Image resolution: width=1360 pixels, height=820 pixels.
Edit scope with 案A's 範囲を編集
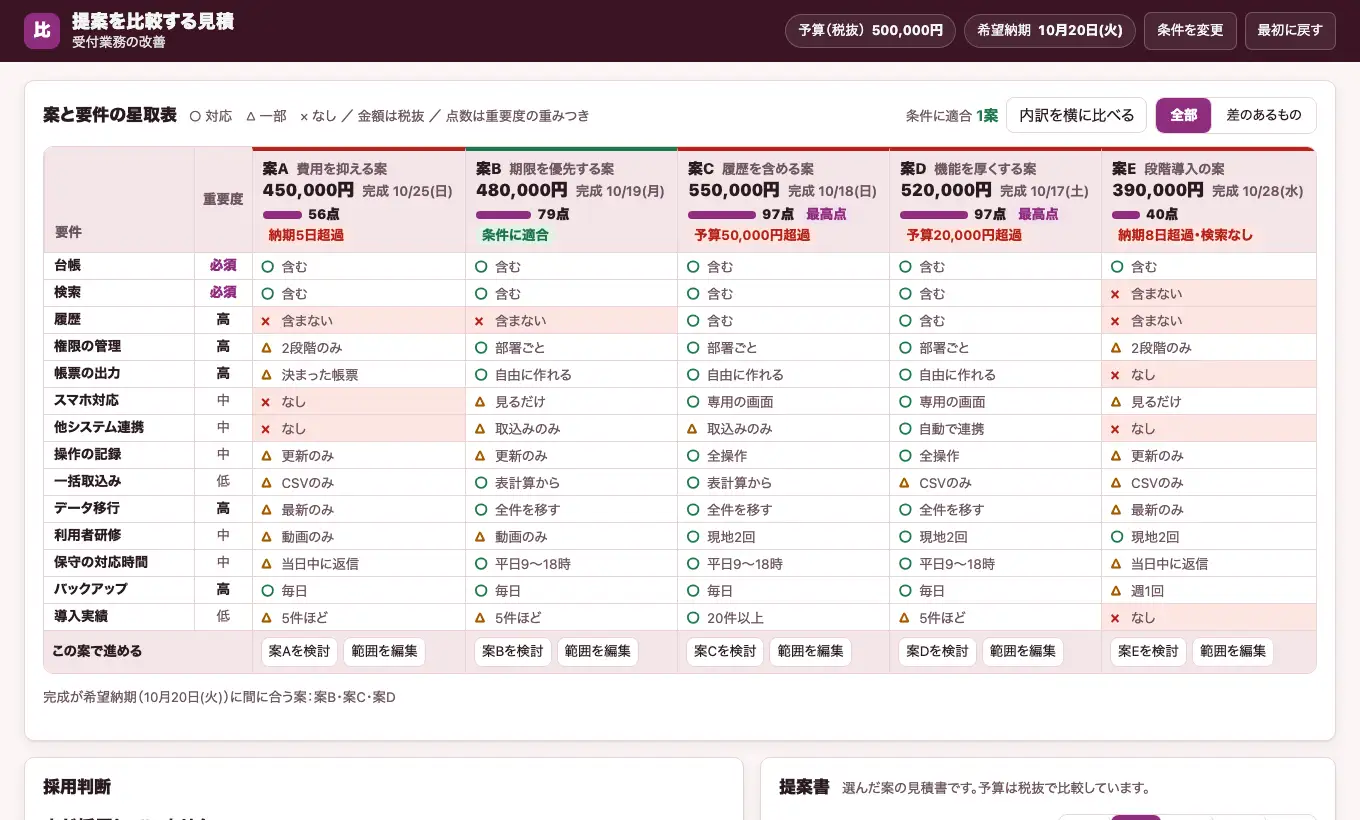coord(384,651)
